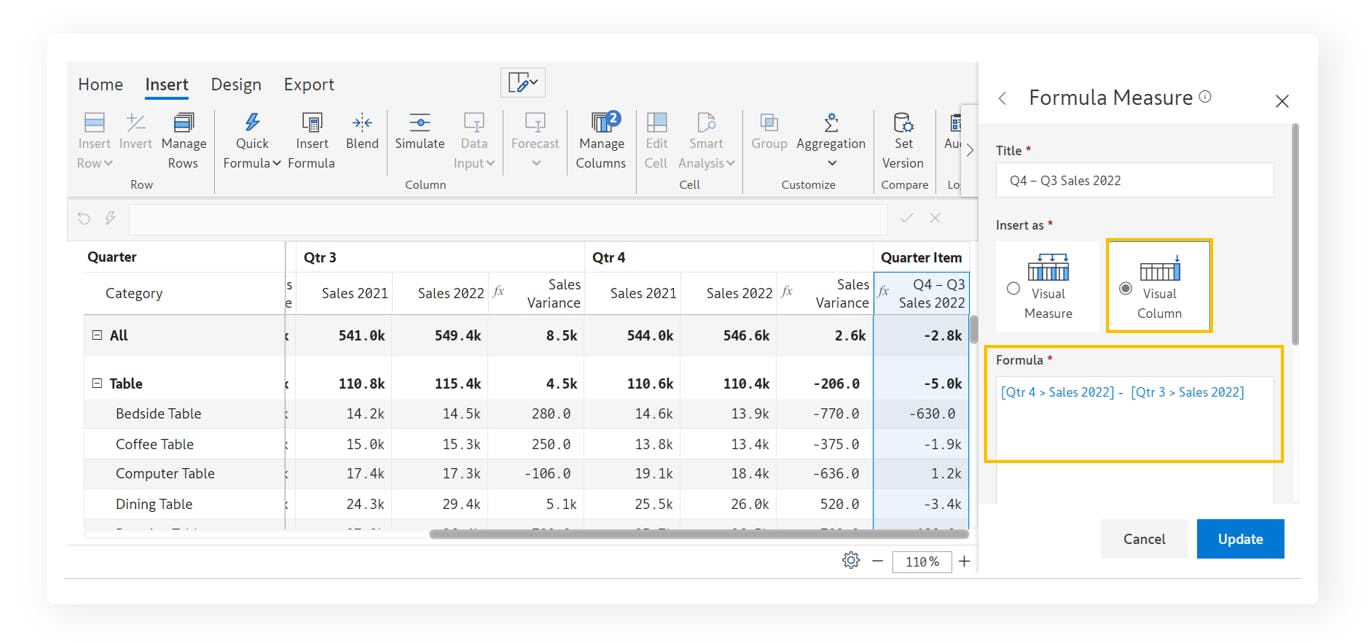
Task: Select the Visual Column radio button
Action: pos(1126,289)
